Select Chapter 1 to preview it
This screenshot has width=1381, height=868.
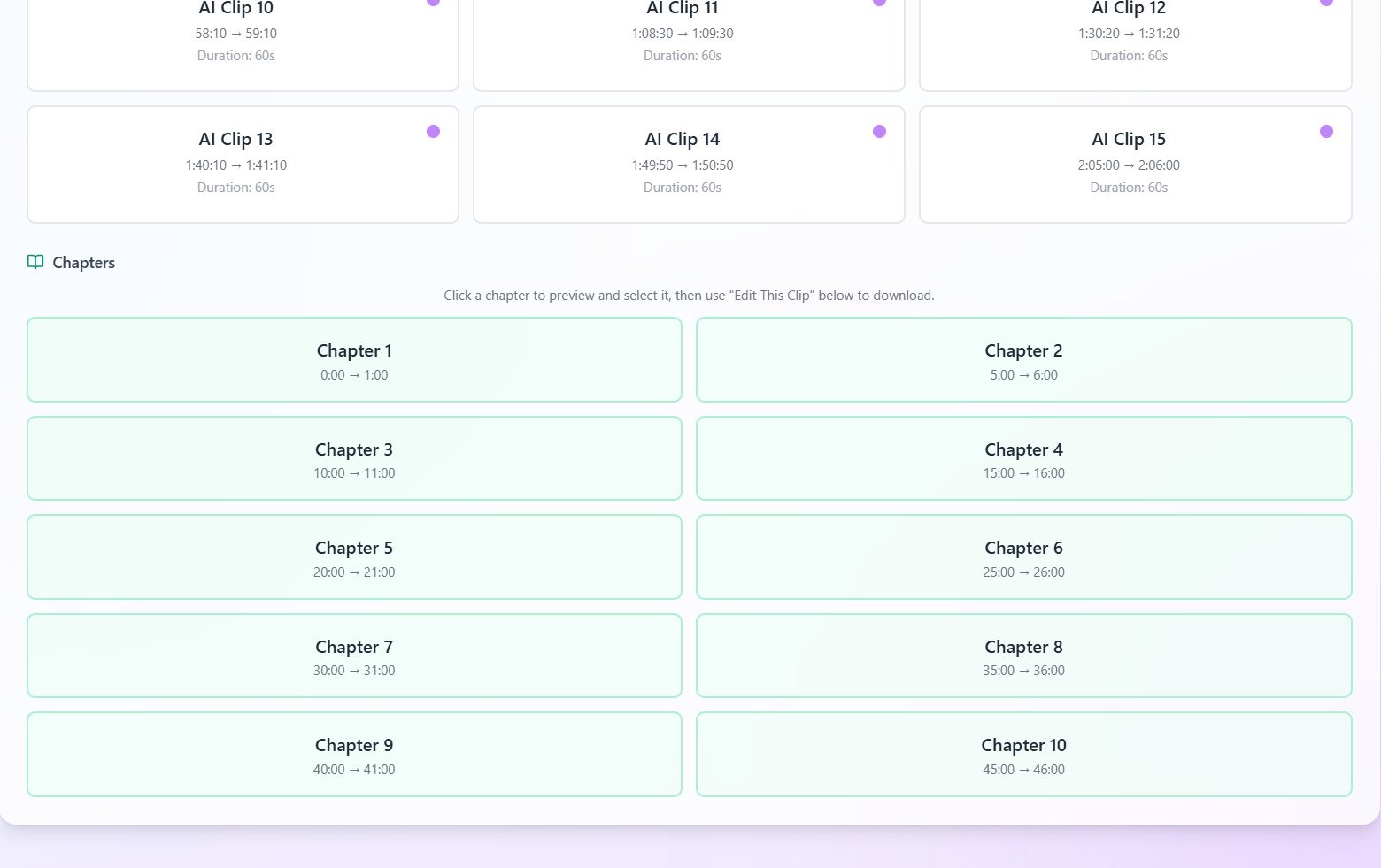tap(354, 359)
